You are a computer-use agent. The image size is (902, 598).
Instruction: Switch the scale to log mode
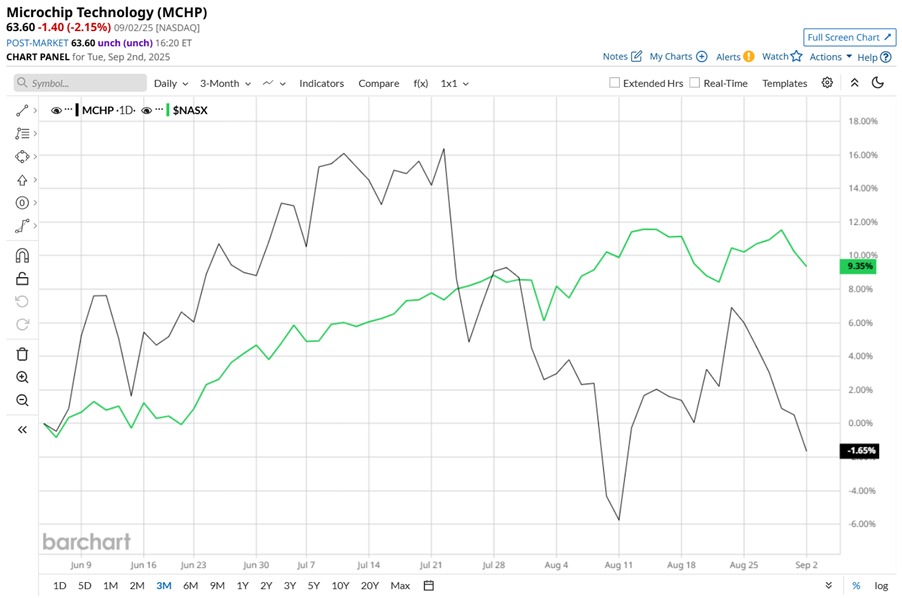(x=881, y=585)
